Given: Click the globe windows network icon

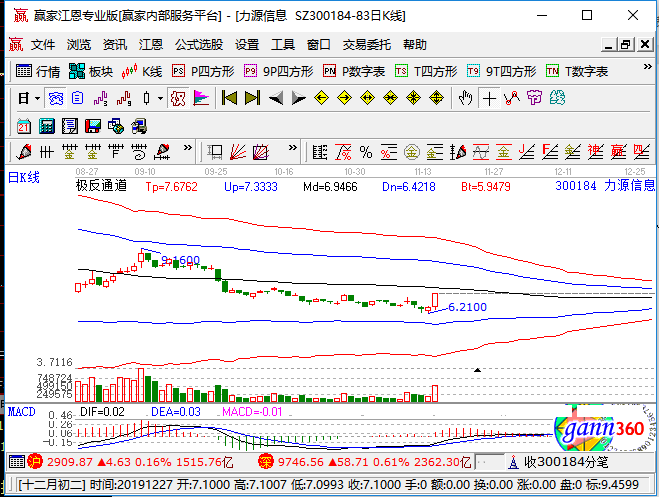Looking at the screenshot, I should coord(116,126).
